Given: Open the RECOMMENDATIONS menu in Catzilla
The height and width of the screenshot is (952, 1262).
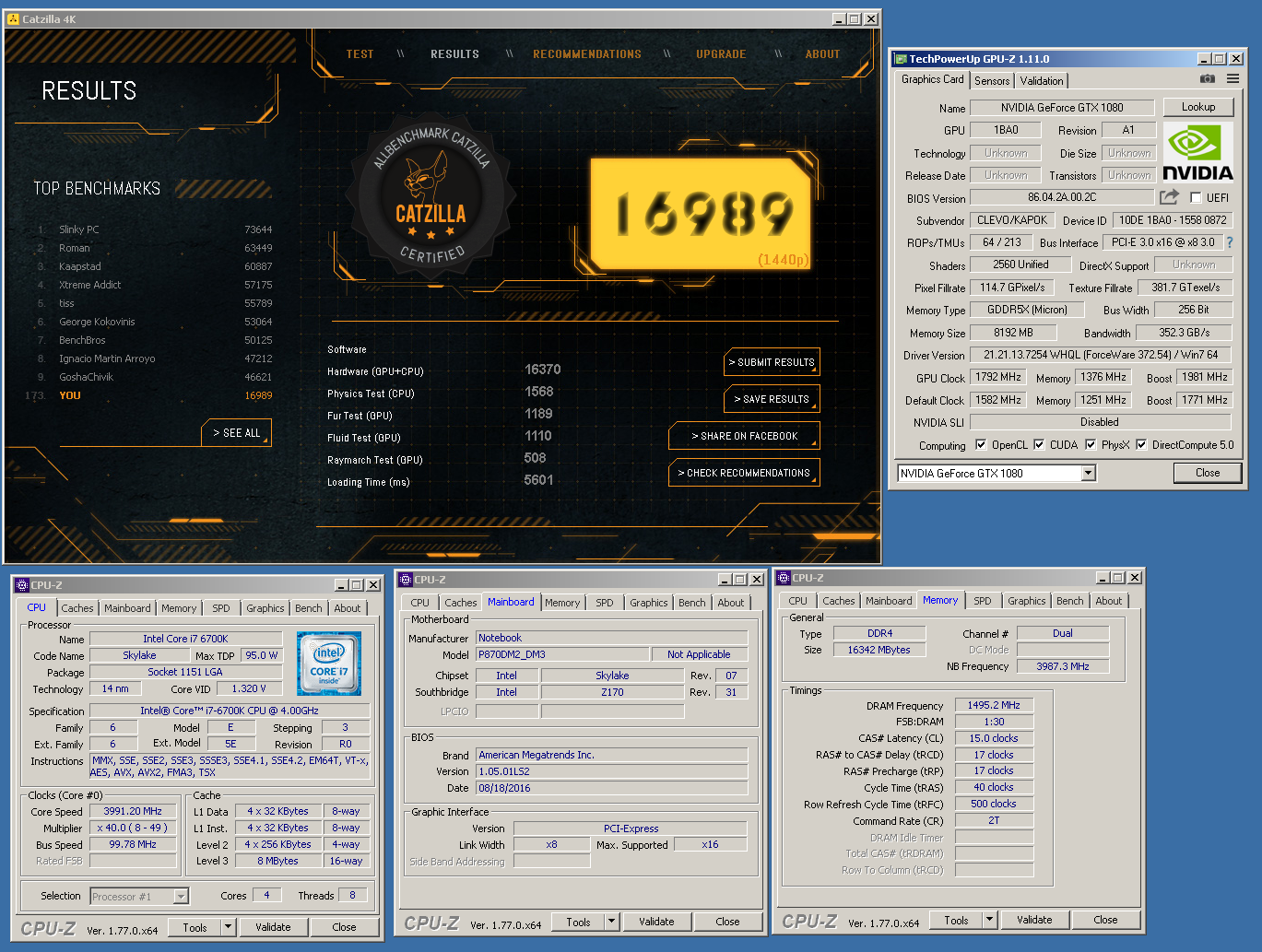Looking at the screenshot, I should pos(587,54).
